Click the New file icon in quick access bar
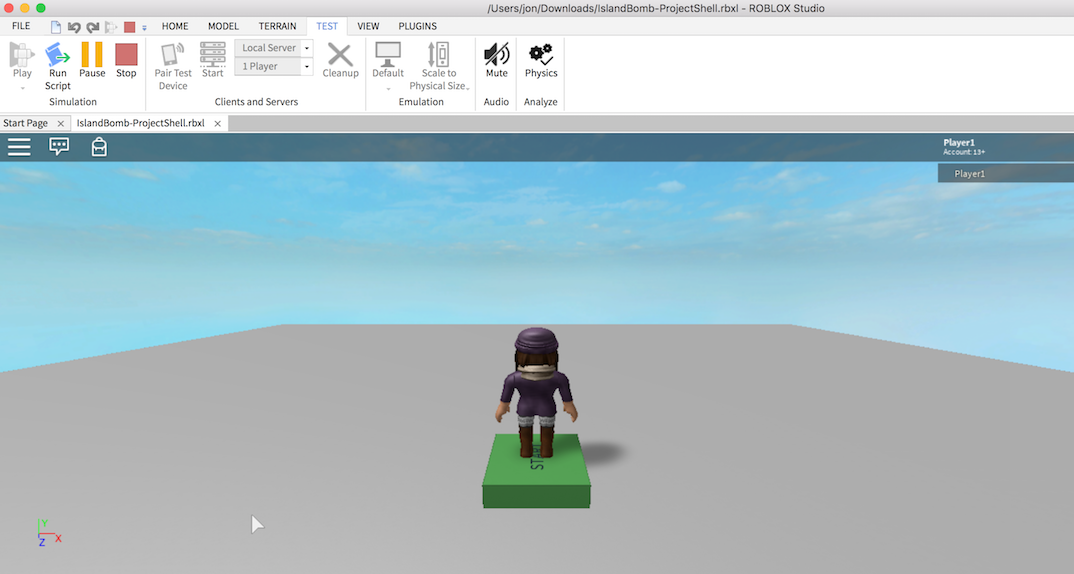1074x574 pixels. click(x=56, y=27)
